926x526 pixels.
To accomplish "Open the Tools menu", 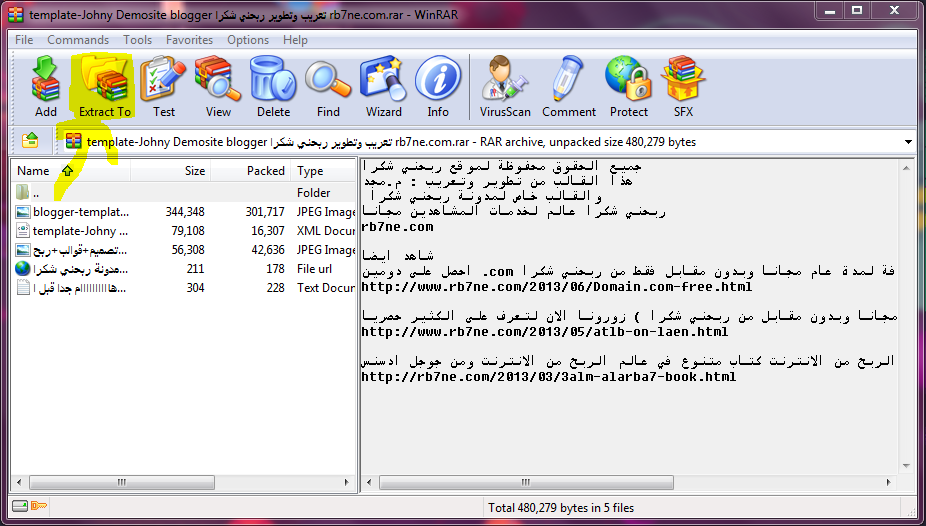I will 138,40.
